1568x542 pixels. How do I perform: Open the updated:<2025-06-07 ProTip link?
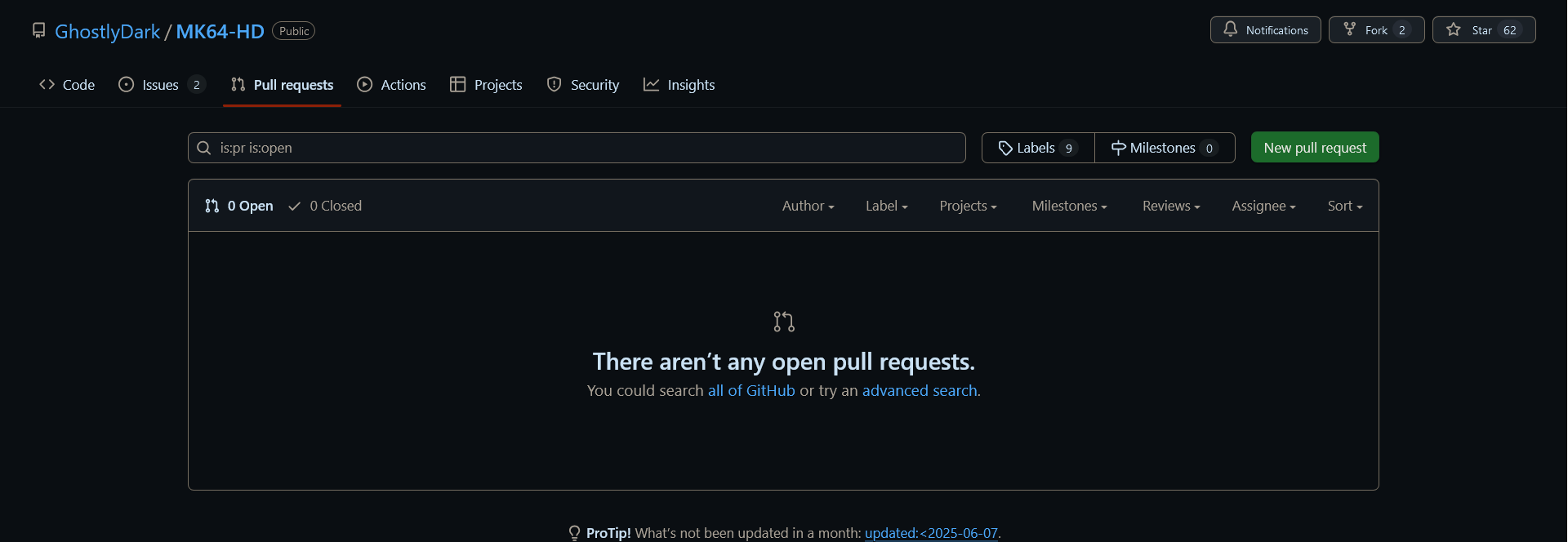pyautogui.click(x=931, y=533)
